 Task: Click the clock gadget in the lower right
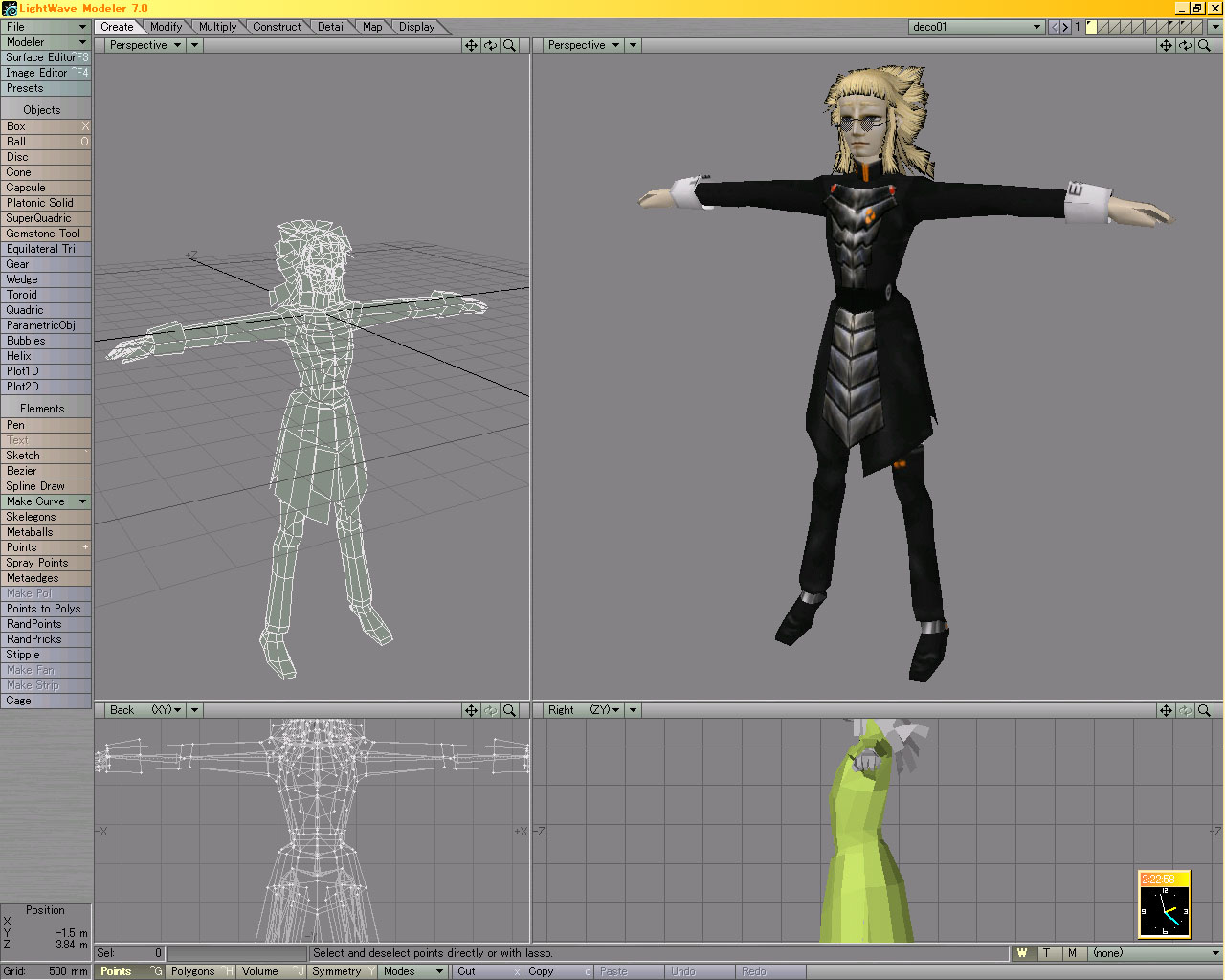point(1164,903)
